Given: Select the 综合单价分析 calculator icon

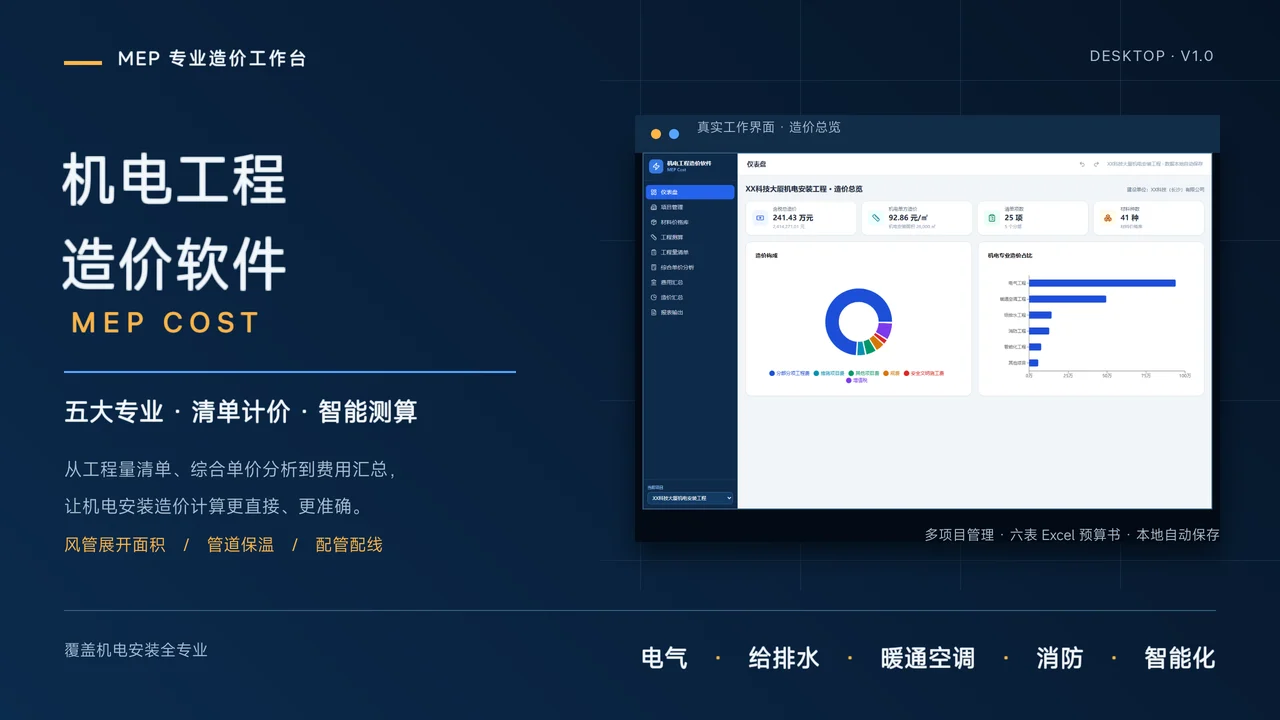Looking at the screenshot, I should [x=654, y=267].
